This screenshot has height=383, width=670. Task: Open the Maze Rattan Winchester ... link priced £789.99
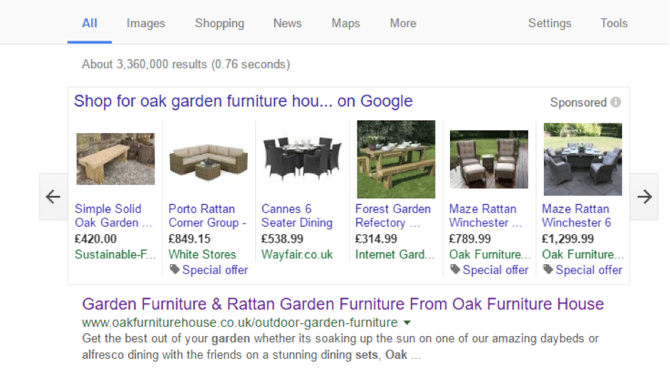[x=485, y=216]
